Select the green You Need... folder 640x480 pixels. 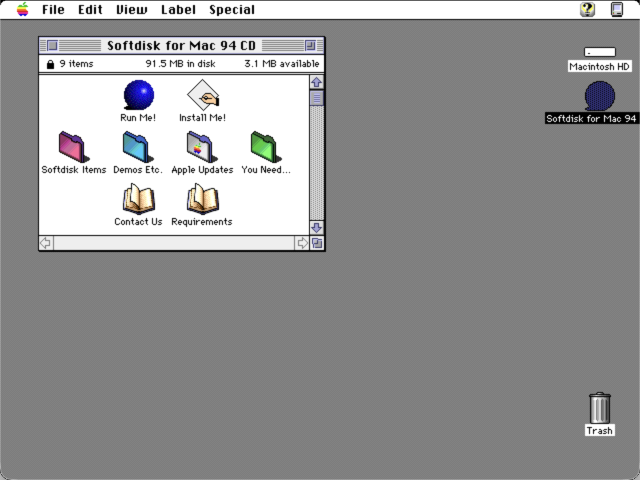266,147
